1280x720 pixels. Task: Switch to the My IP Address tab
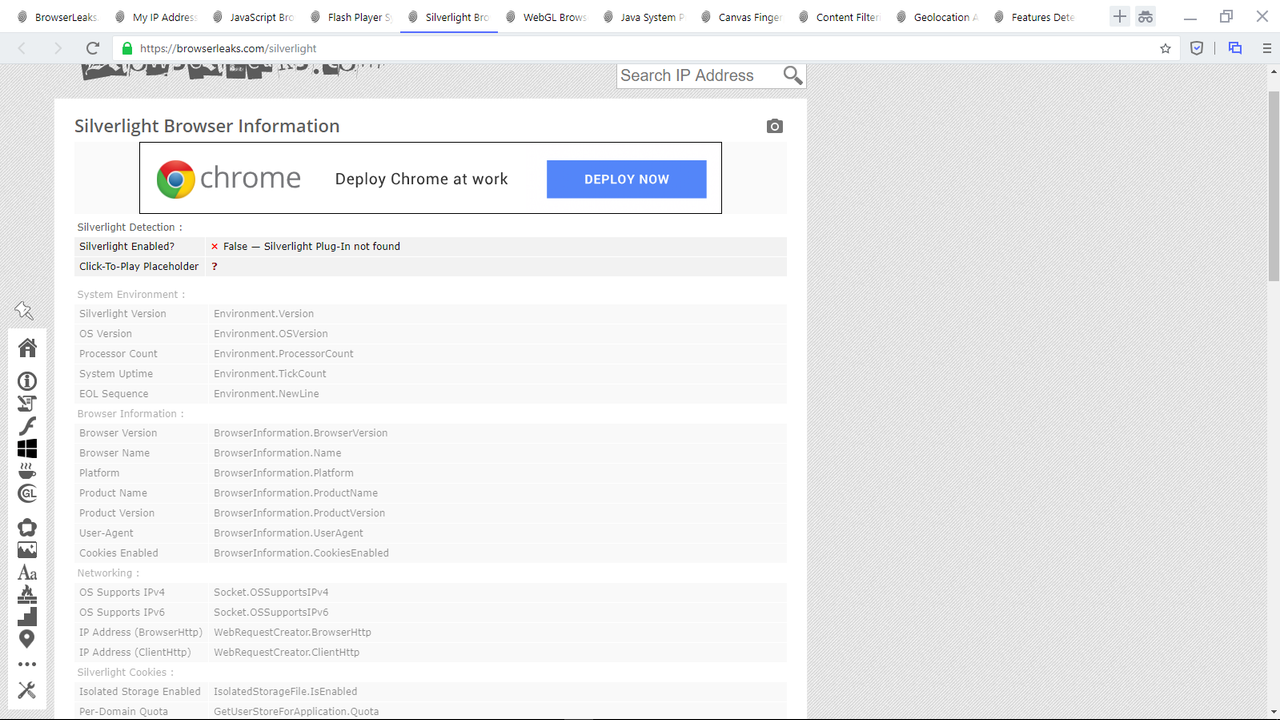click(x=156, y=17)
